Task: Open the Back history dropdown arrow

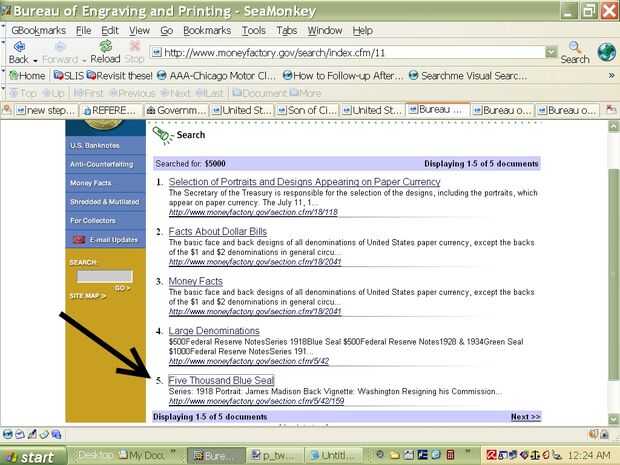Action: pos(36,60)
